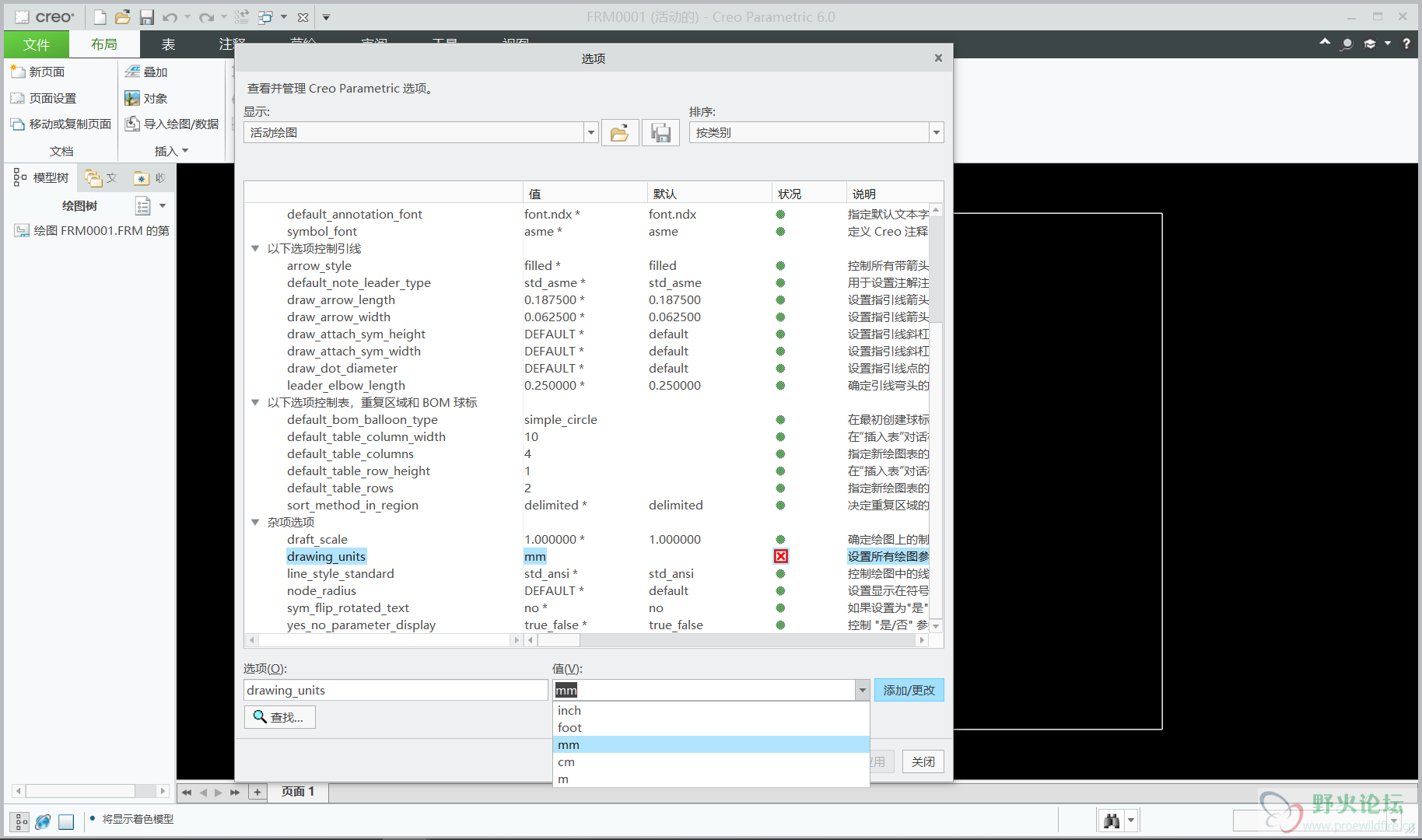Redo action using the toolbar arrow
This screenshot has height=840, width=1422.
[x=206, y=17]
